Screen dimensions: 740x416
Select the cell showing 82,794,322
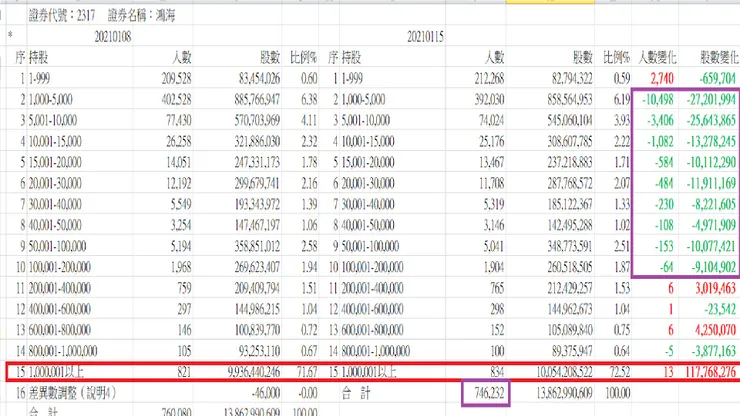click(572, 78)
